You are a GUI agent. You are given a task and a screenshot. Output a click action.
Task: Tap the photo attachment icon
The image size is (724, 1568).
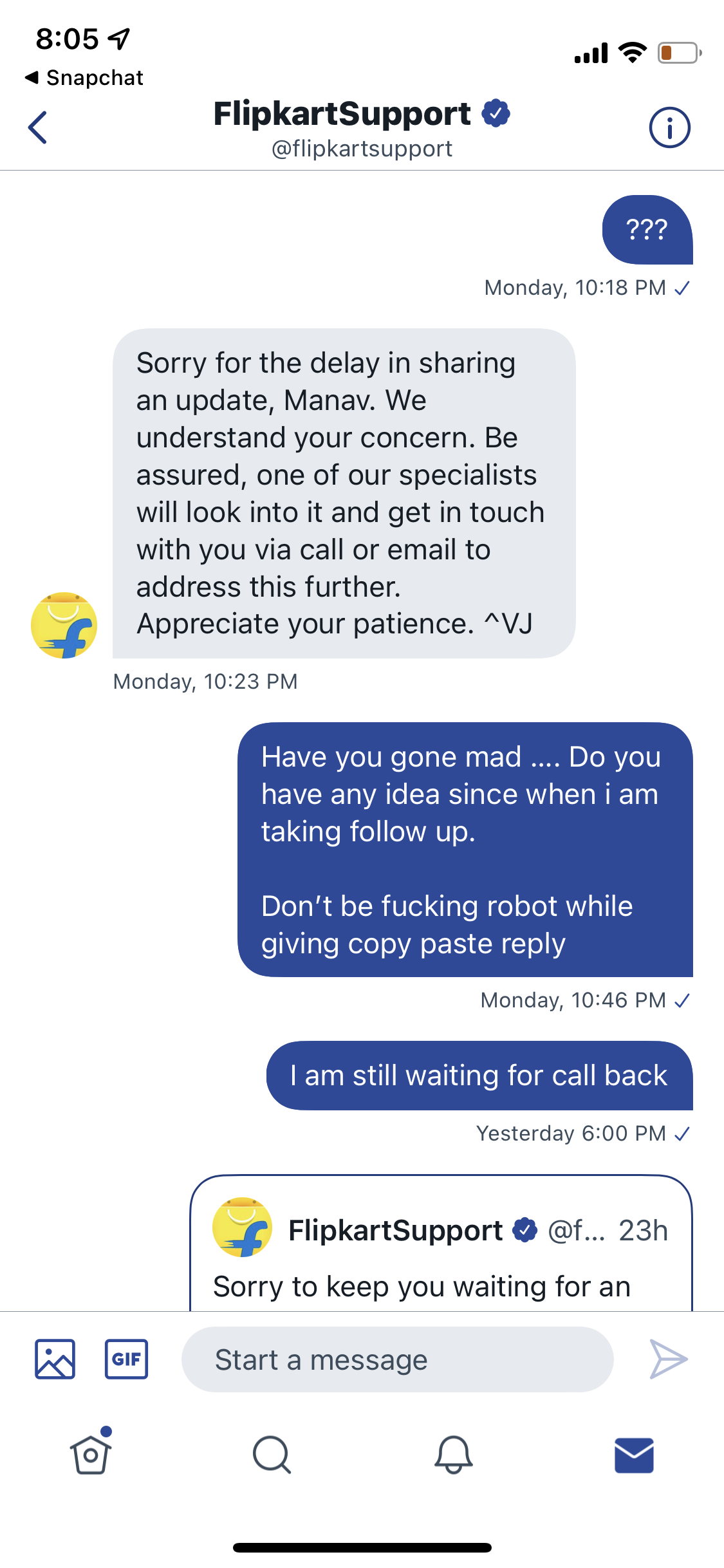(x=55, y=1359)
